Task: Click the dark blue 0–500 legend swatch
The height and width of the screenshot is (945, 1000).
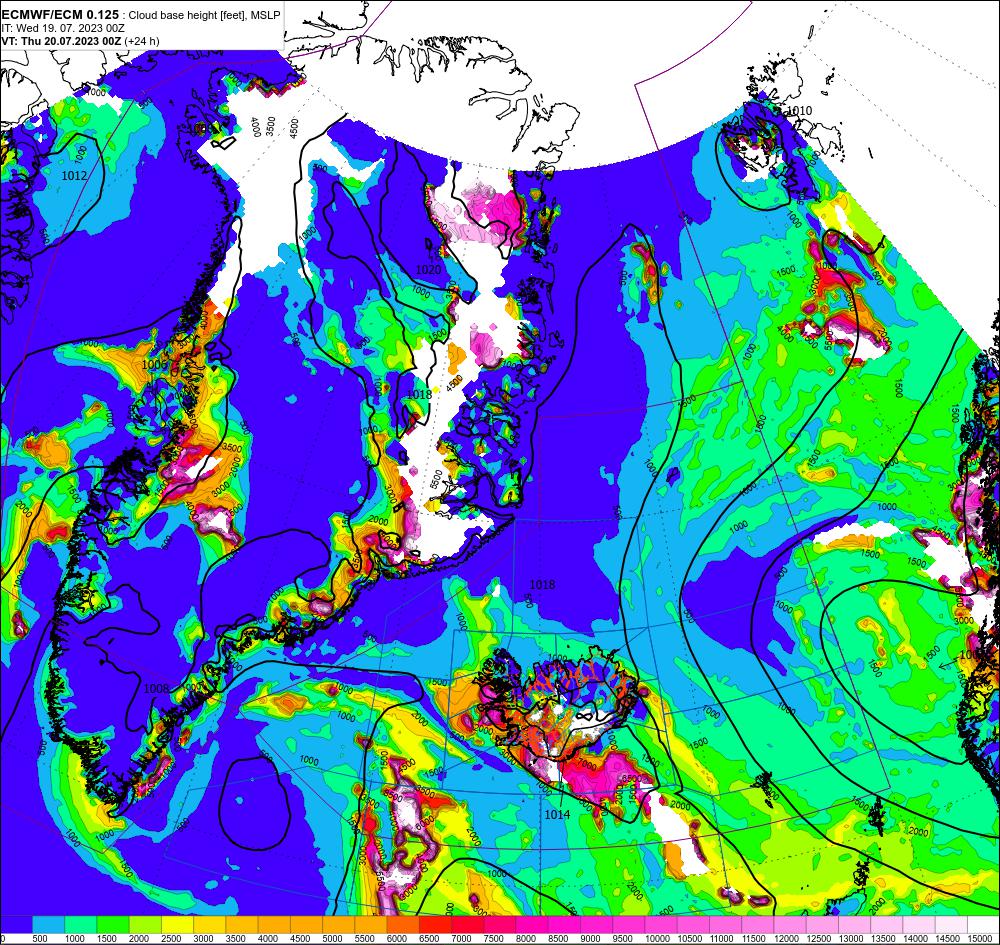Action: pos(16,924)
